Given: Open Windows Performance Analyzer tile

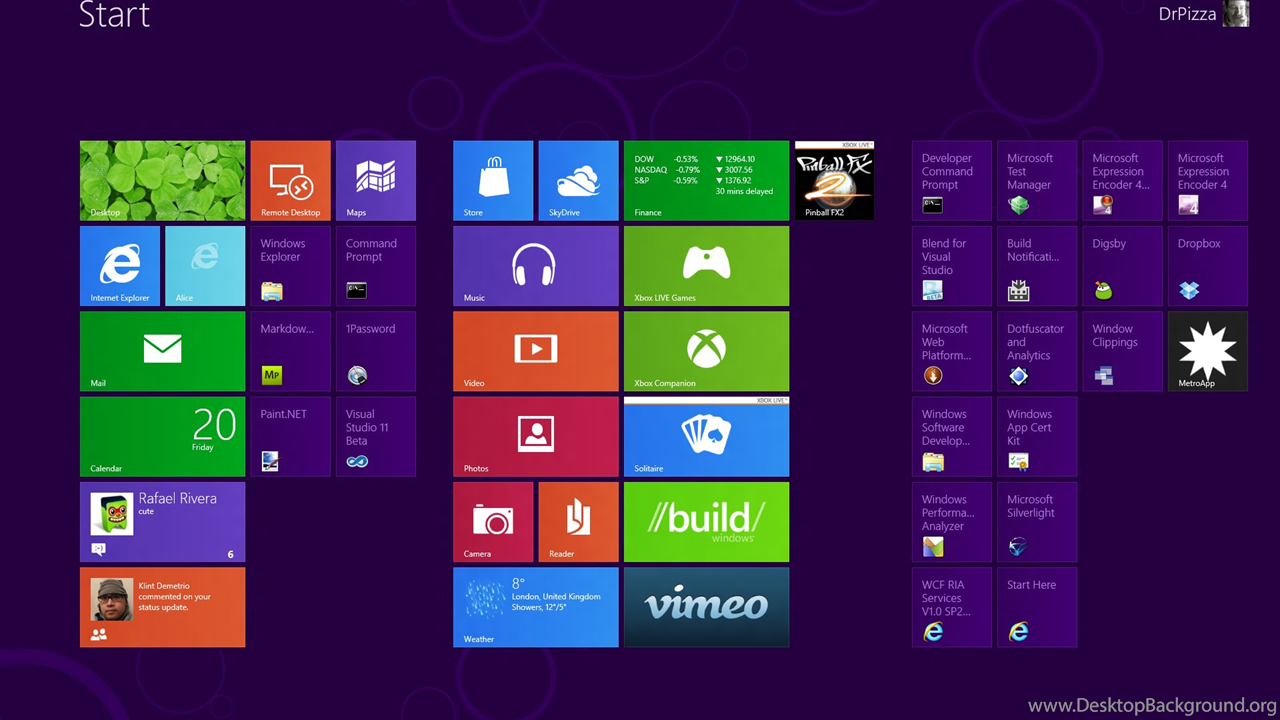Looking at the screenshot, I should [952, 522].
